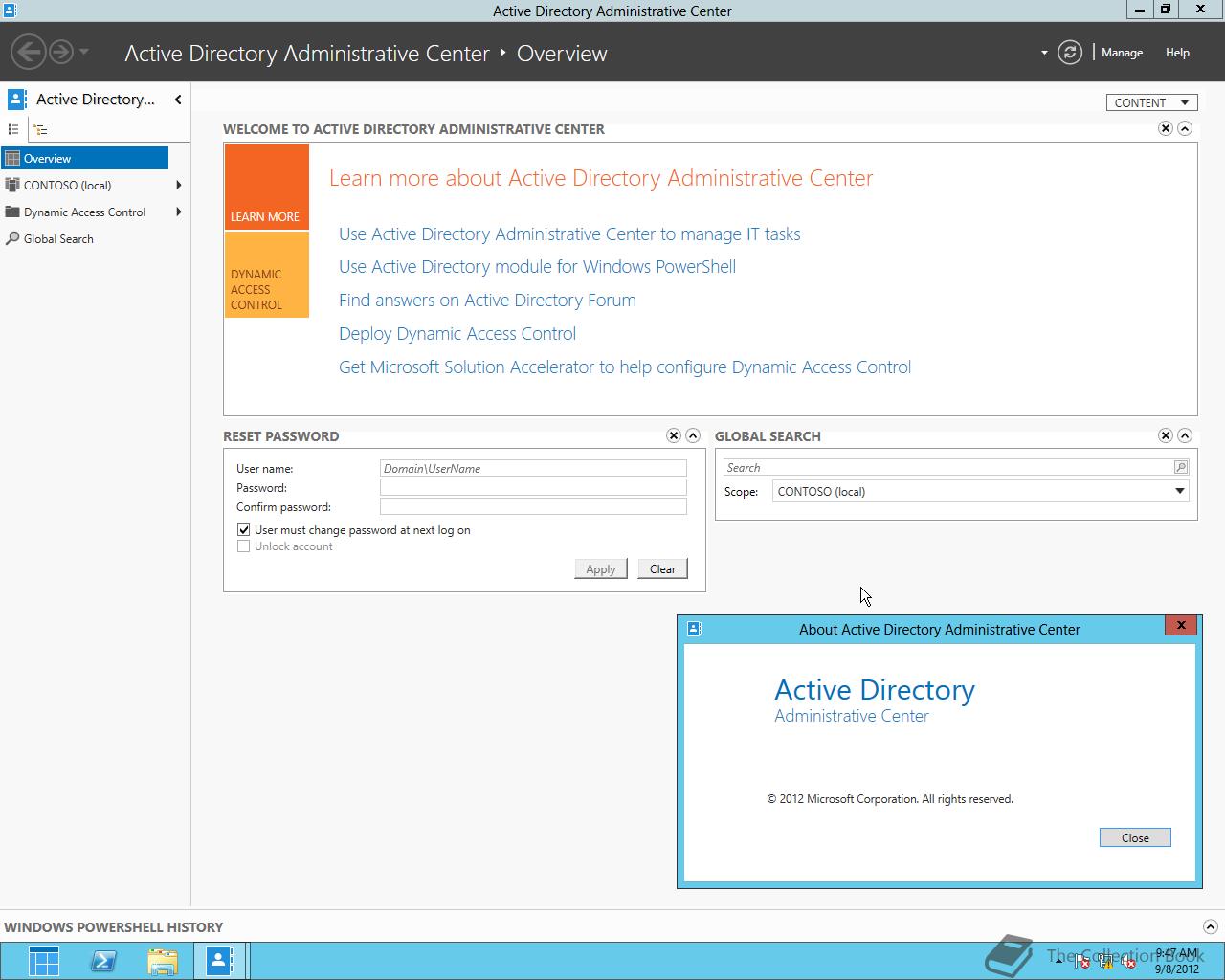Click the Password input field
Screen dimensions: 1225x980
click(533, 487)
